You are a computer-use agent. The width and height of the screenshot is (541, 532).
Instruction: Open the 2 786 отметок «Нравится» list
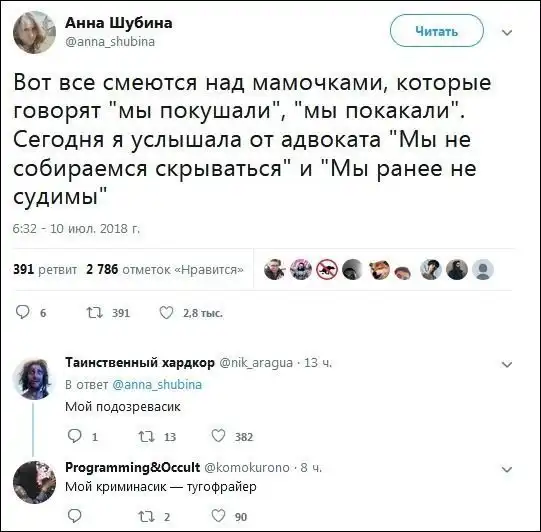pos(165,269)
